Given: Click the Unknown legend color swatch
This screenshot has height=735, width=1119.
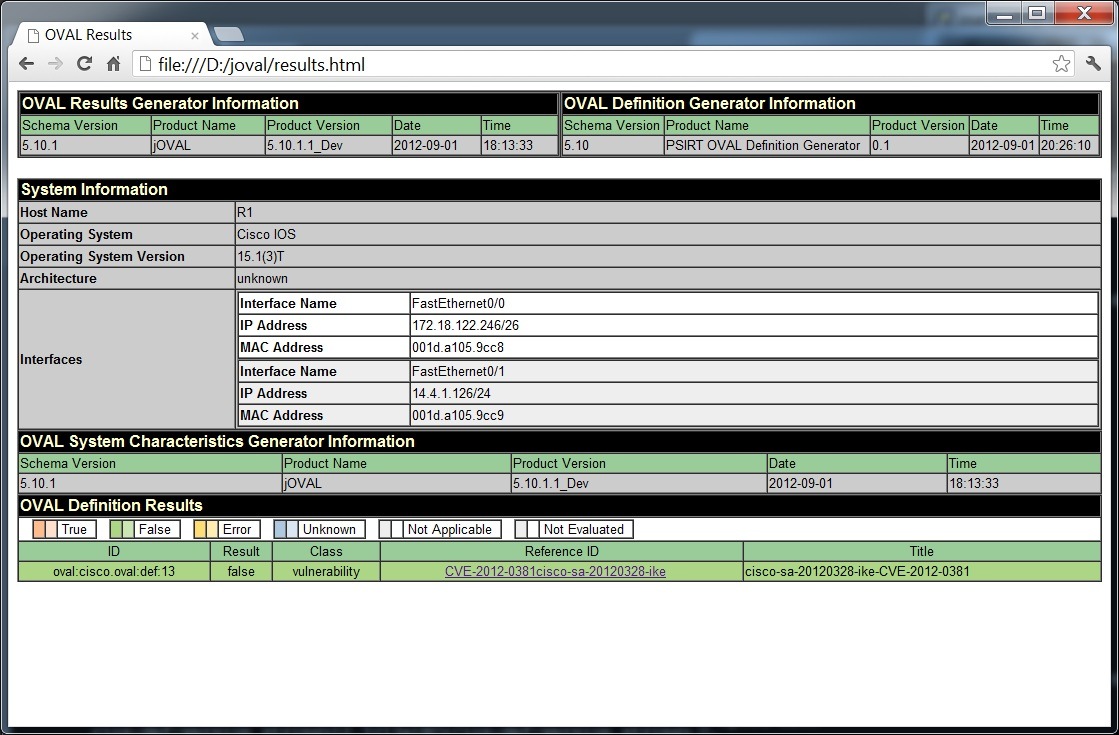Looking at the screenshot, I should click(x=286, y=529).
